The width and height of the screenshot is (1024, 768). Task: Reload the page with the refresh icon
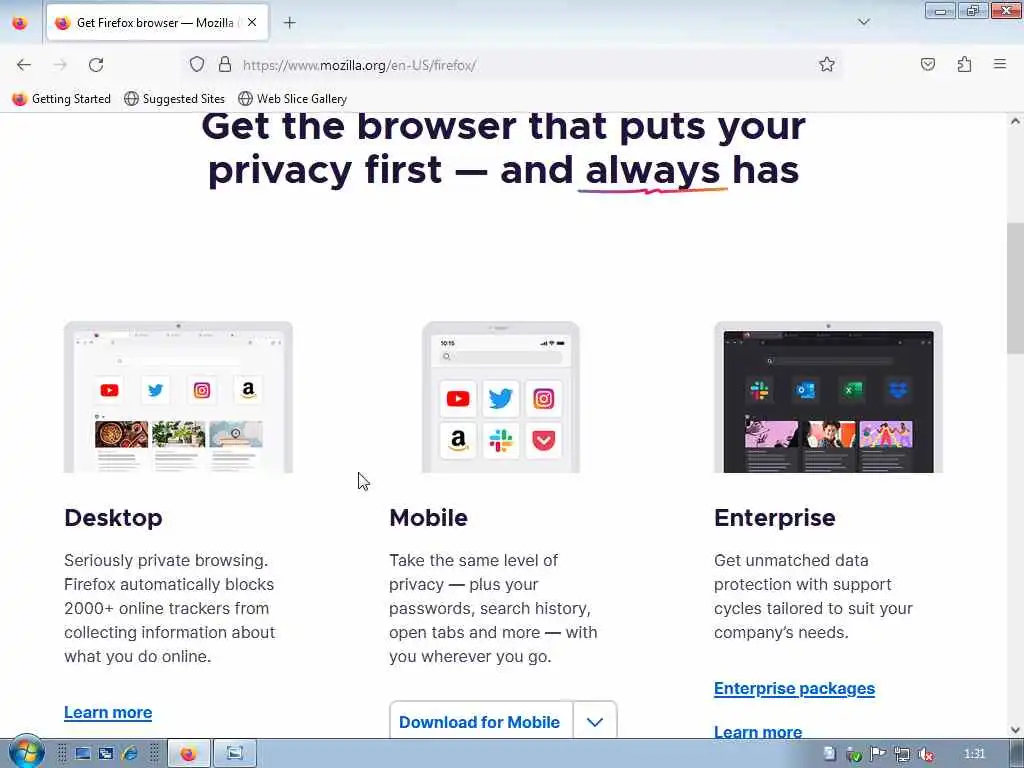pyautogui.click(x=96, y=65)
